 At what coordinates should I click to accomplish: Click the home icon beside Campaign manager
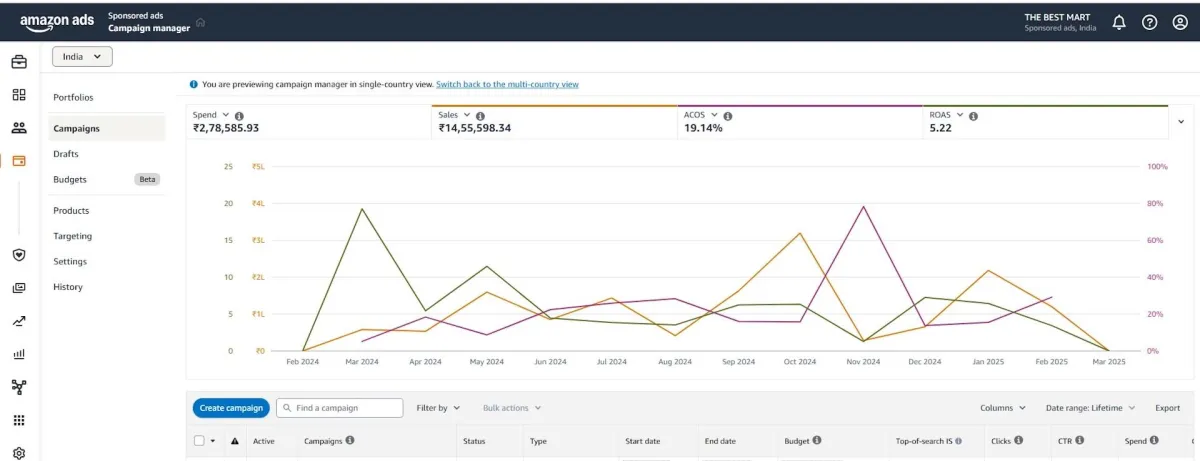coord(201,22)
